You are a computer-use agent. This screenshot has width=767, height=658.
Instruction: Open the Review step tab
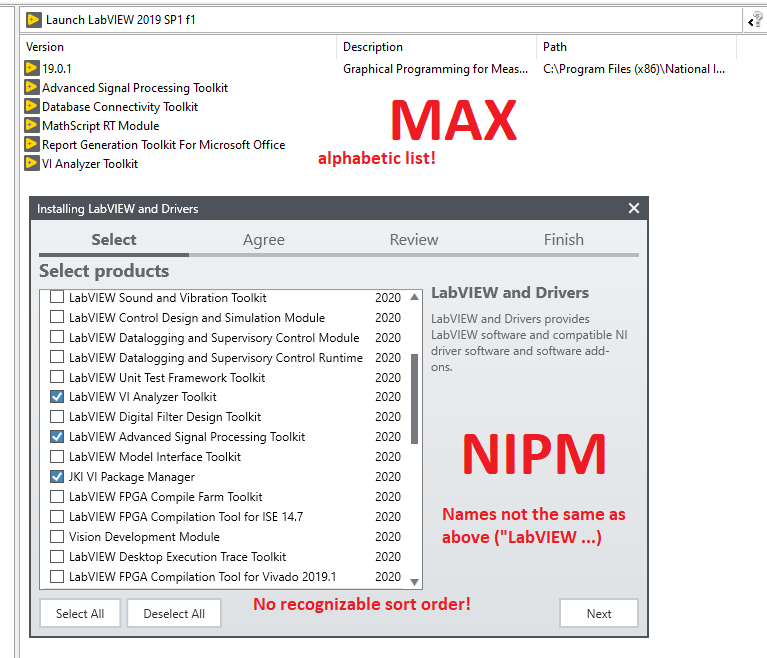click(414, 240)
